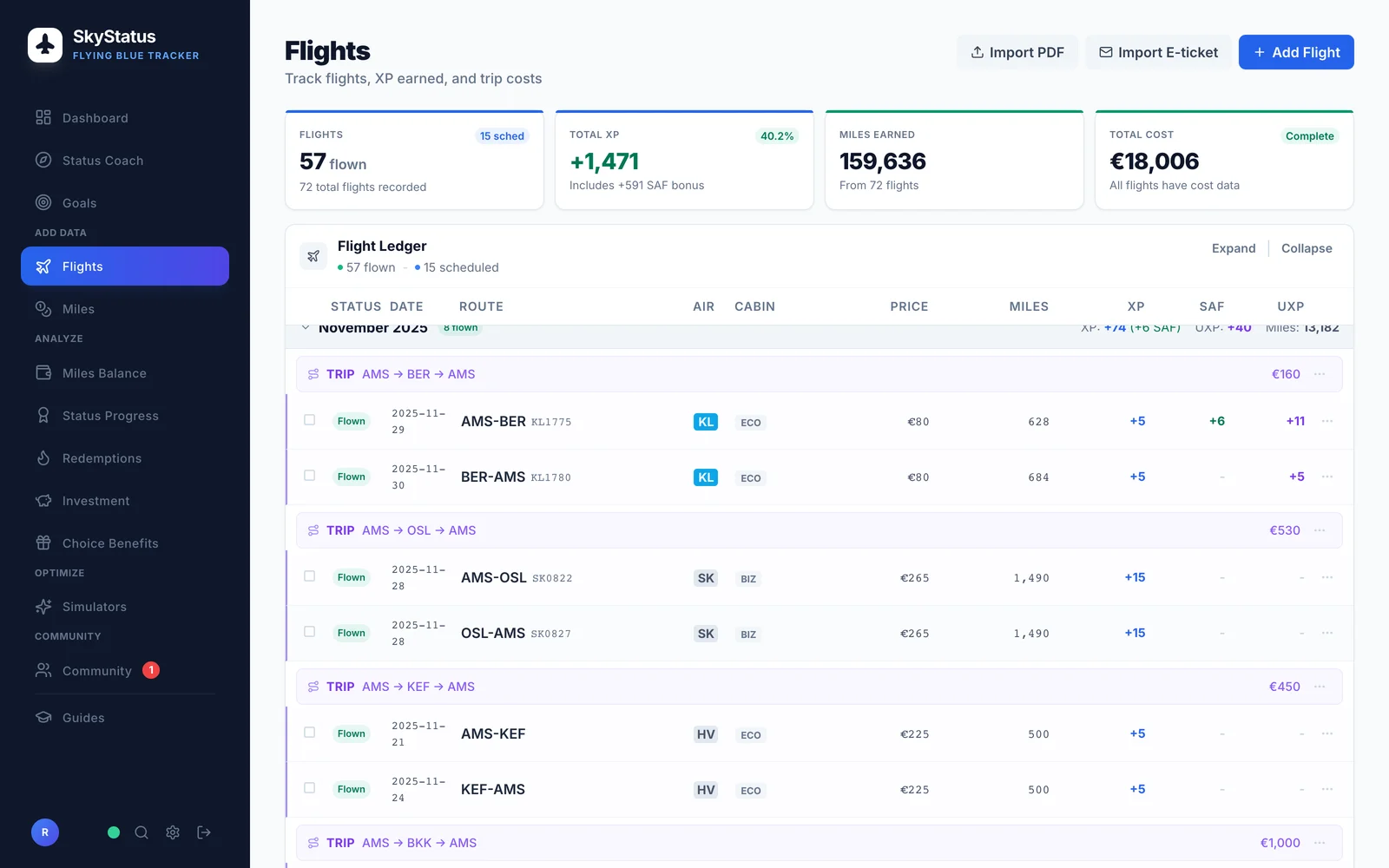Click the MILES column header
Viewport: 1389px width, 868px height.
click(1029, 306)
